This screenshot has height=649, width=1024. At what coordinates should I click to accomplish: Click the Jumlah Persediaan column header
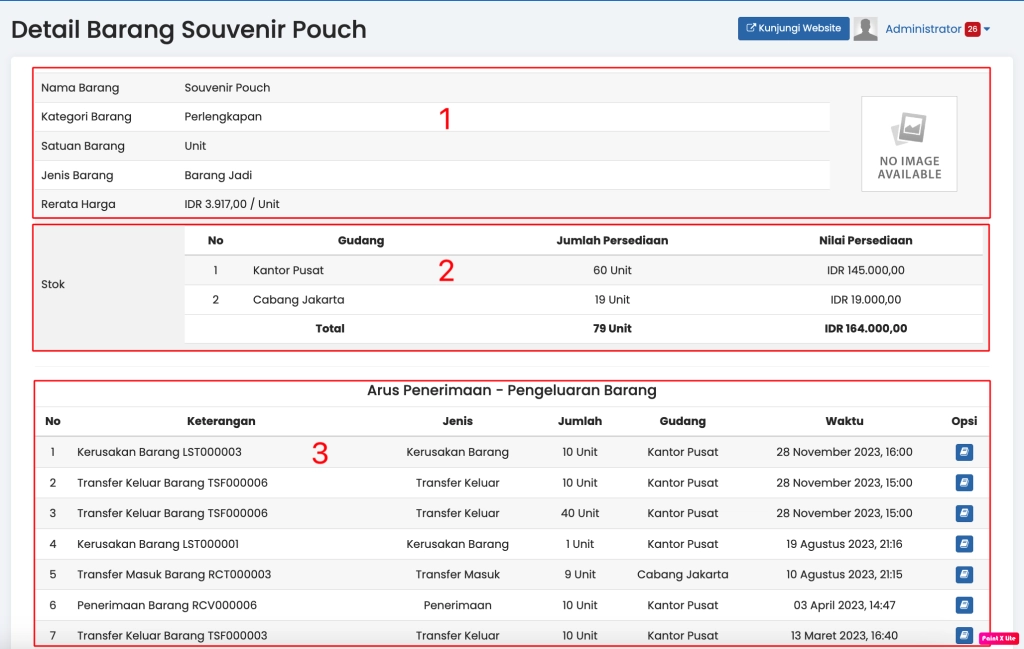pos(612,240)
